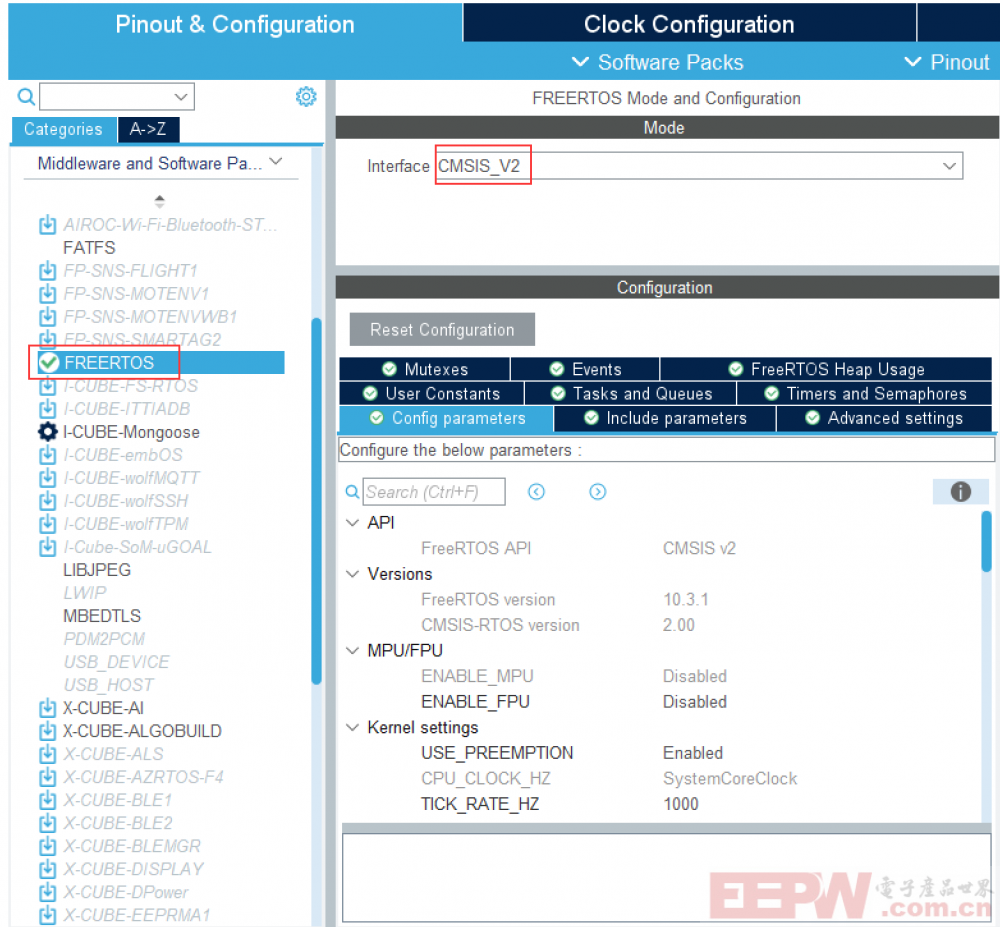Collapse the Kernel settings group
Screen dimensions: 1000x927
click(x=352, y=727)
